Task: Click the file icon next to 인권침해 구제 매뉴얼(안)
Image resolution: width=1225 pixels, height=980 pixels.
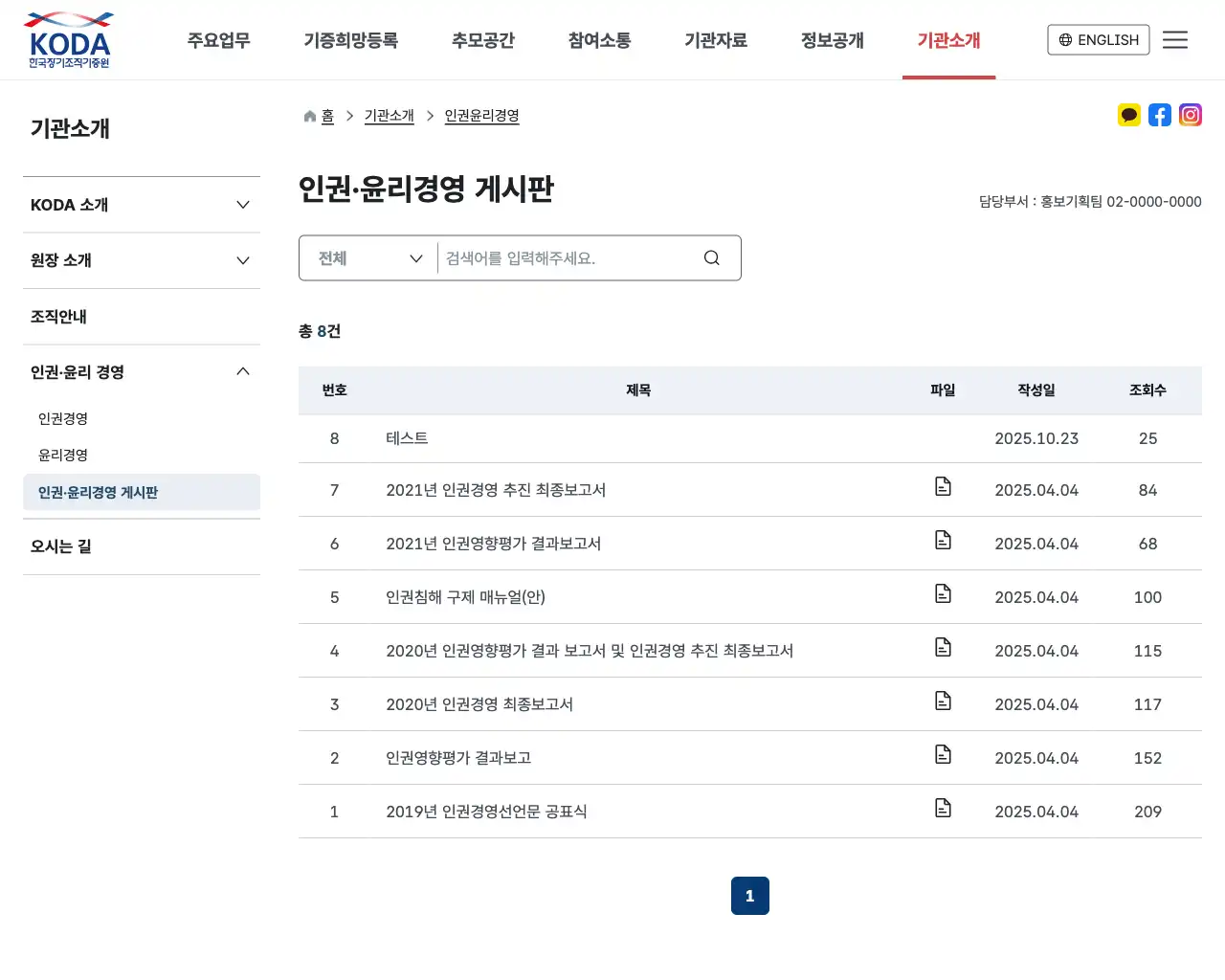Action: (943, 593)
